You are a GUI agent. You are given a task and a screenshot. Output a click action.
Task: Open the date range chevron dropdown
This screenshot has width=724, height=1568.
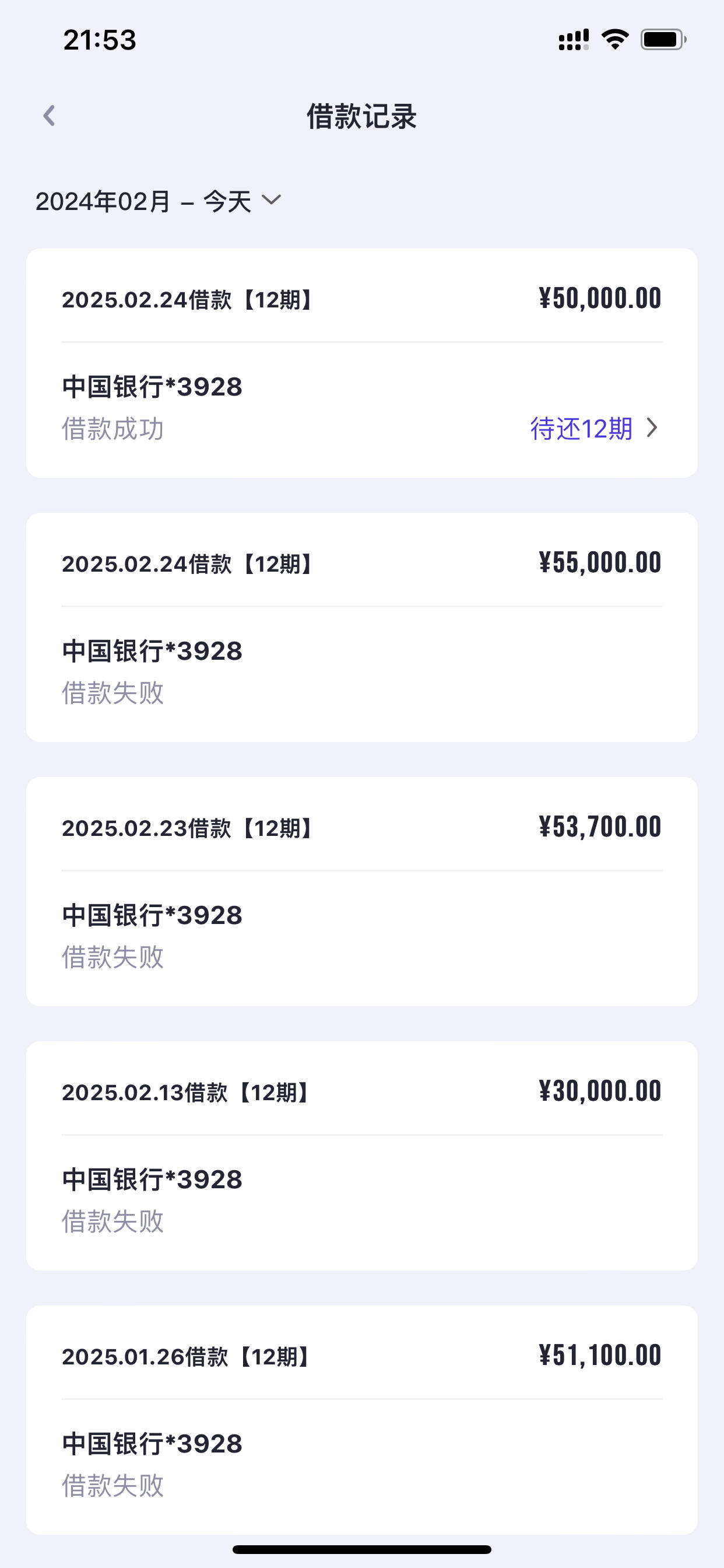click(270, 199)
